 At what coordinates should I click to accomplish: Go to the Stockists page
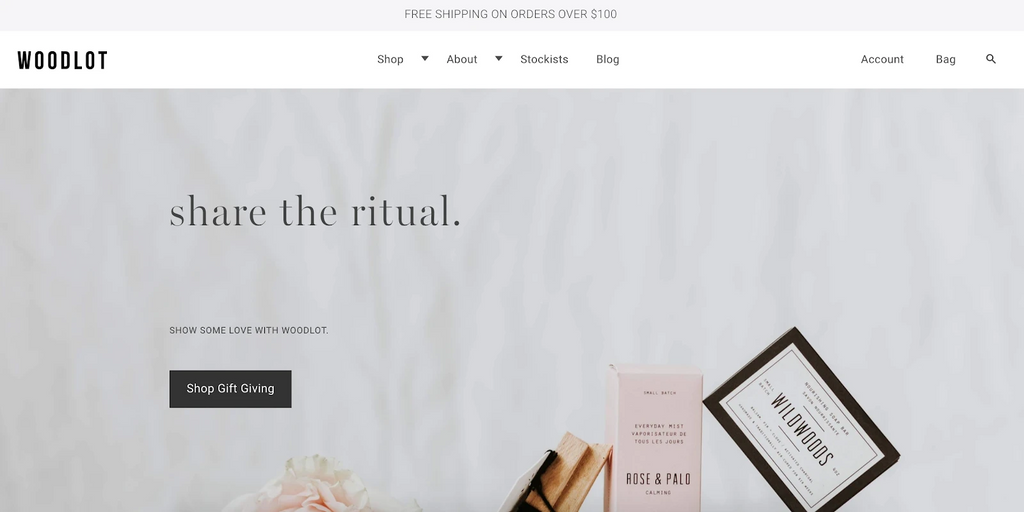click(544, 59)
